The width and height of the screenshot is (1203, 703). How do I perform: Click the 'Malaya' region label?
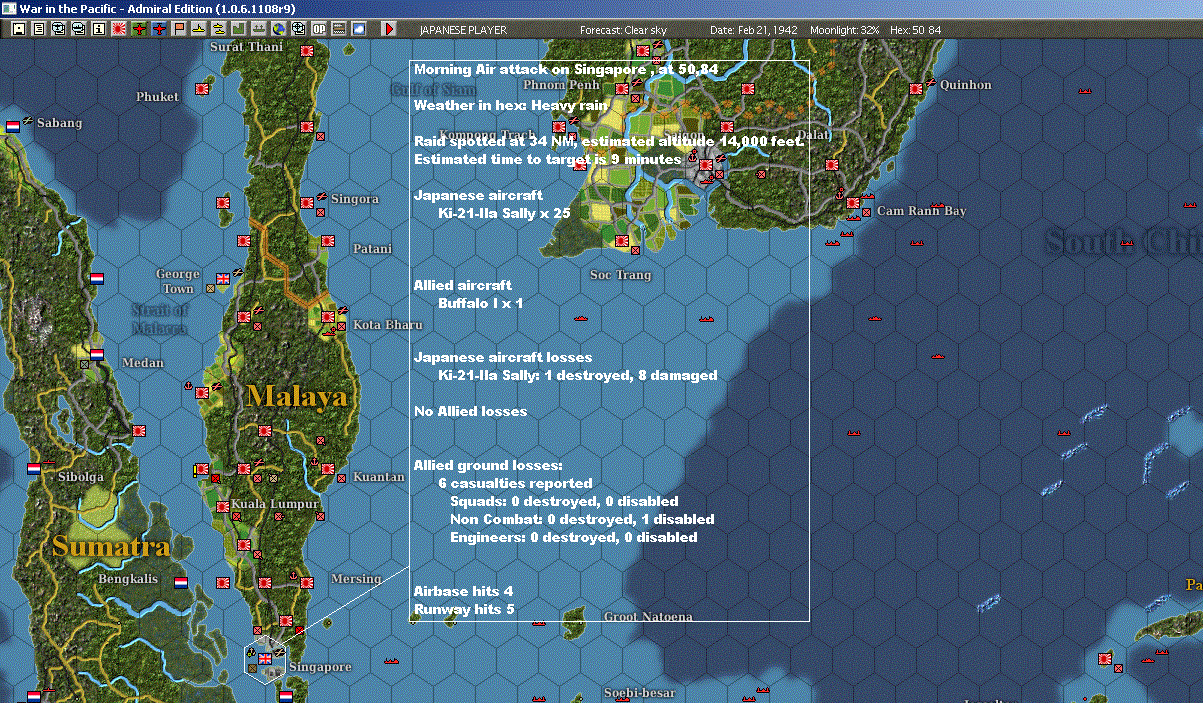coord(298,397)
